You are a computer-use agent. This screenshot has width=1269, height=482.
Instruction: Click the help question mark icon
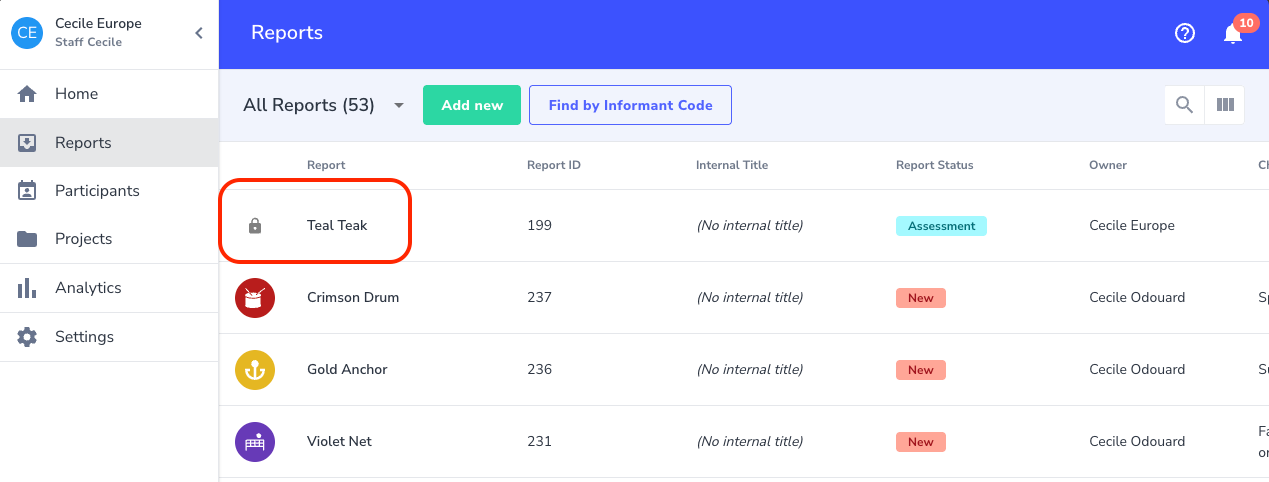point(1185,33)
